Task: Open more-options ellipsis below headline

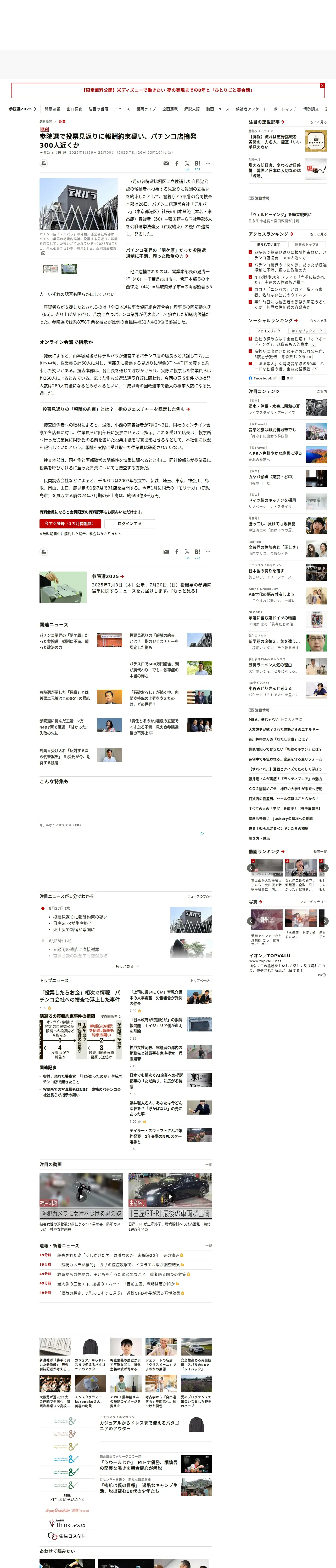Action: tap(208, 163)
